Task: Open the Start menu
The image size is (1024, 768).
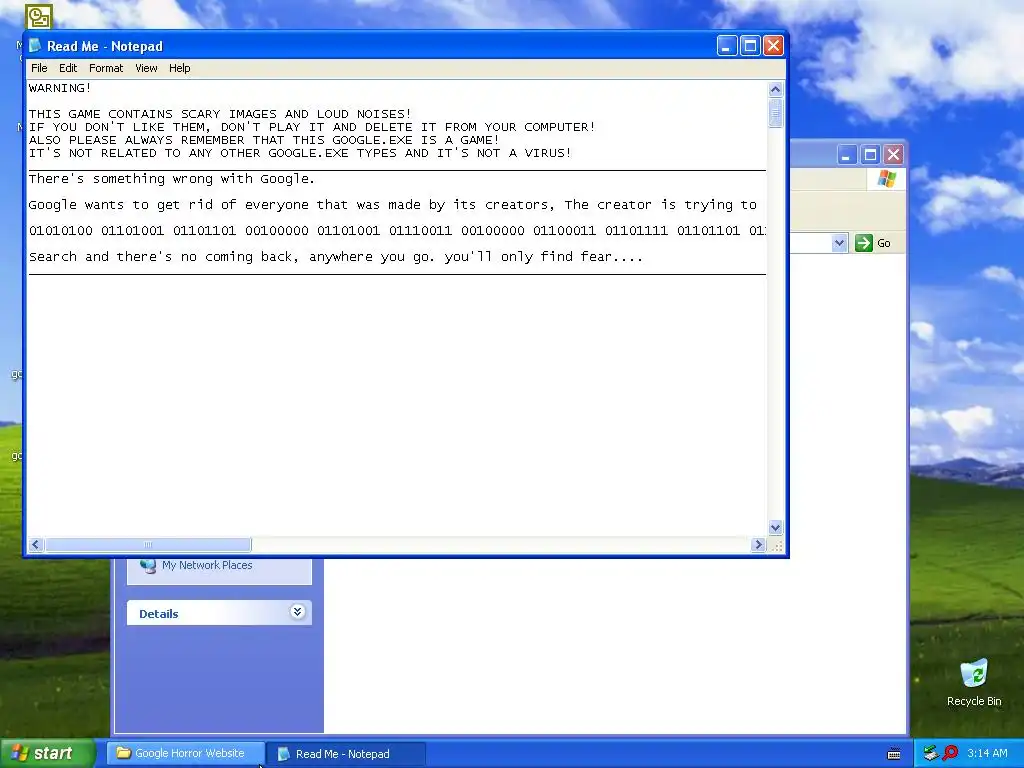Action: pos(48,754)
